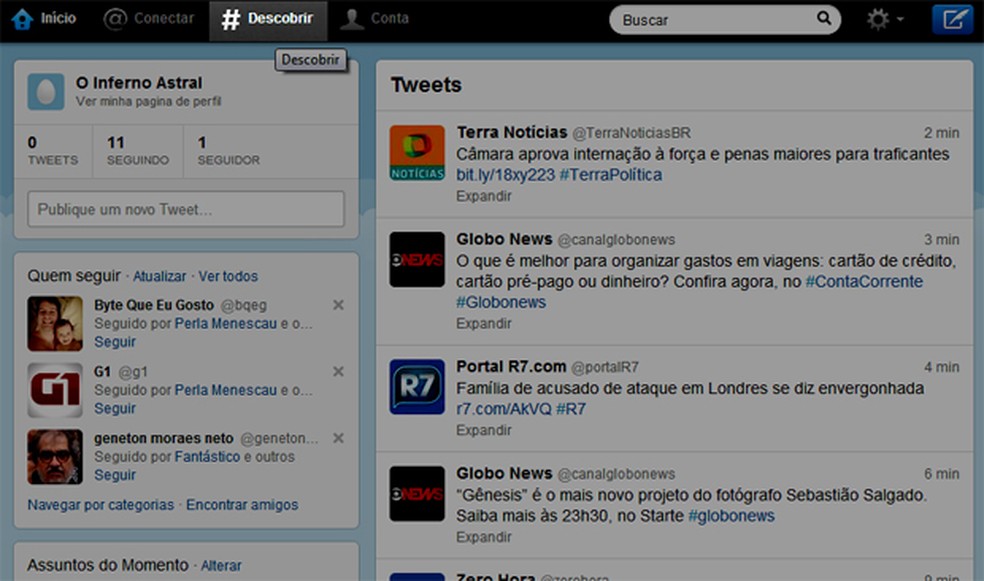Expand the Terra Notícias tweet
Viewport: 984px width, 581px height.
point(484,196)
